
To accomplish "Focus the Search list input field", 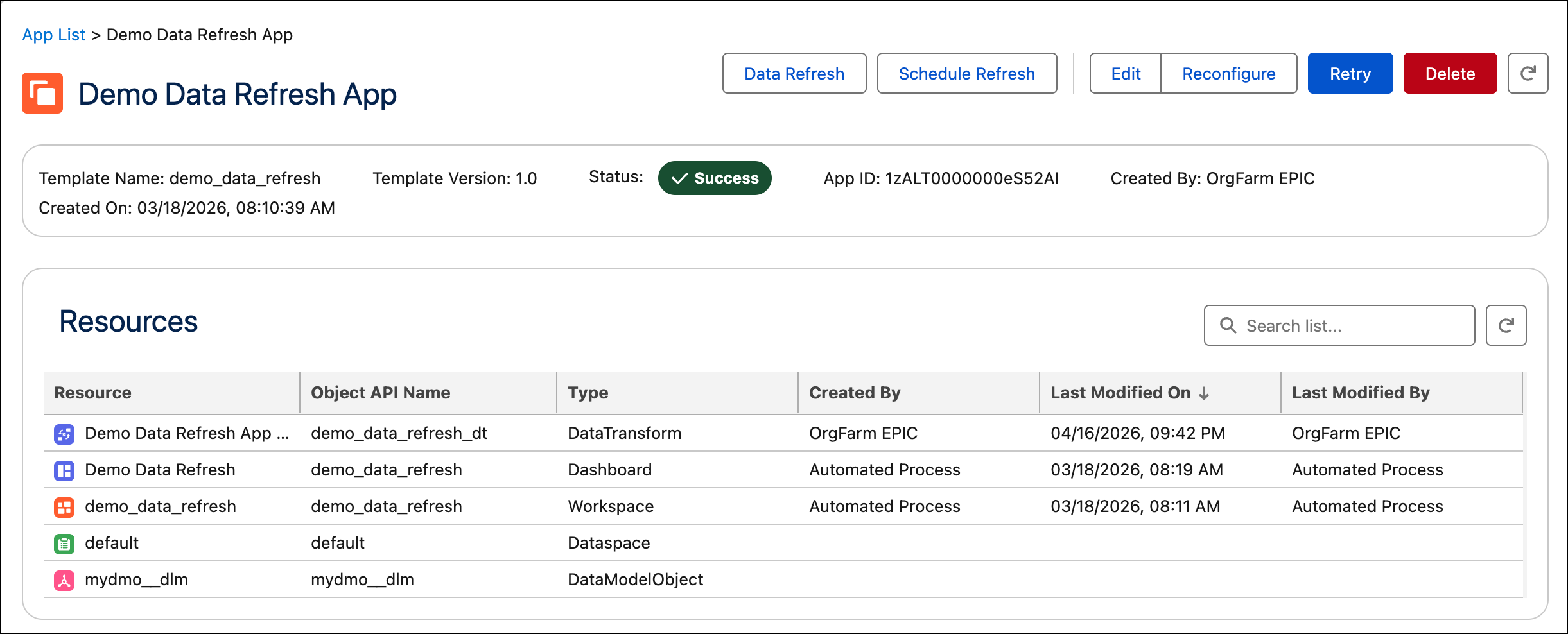I will (x=1339, y=325).
